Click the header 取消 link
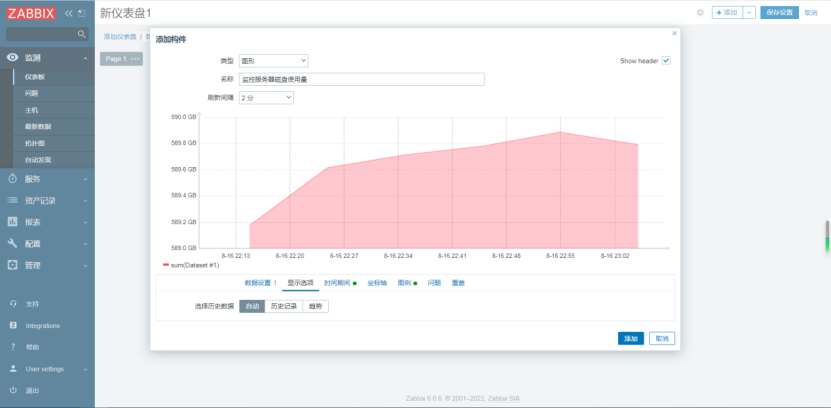This screenshot has height=408, width=831. (x=811, y=13)
